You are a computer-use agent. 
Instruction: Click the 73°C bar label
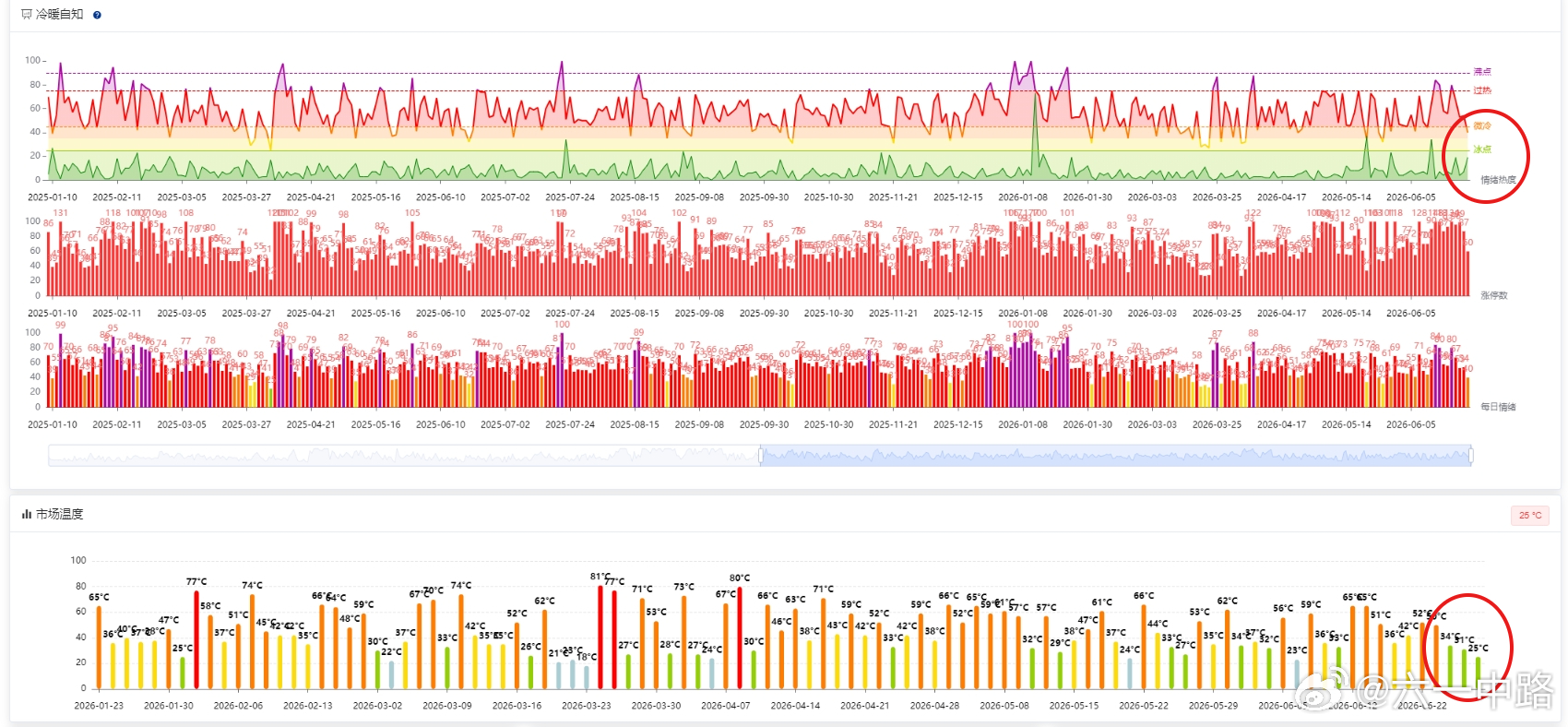[683, 587]
